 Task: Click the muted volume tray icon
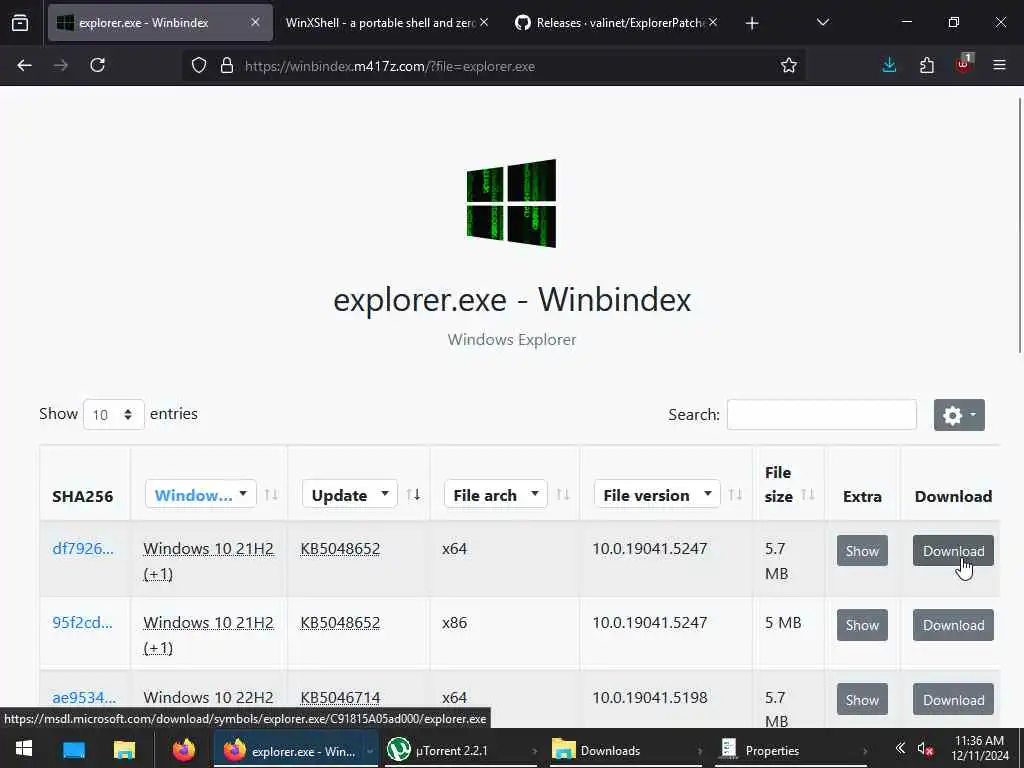pyautogui.click(x=925, y=749)
